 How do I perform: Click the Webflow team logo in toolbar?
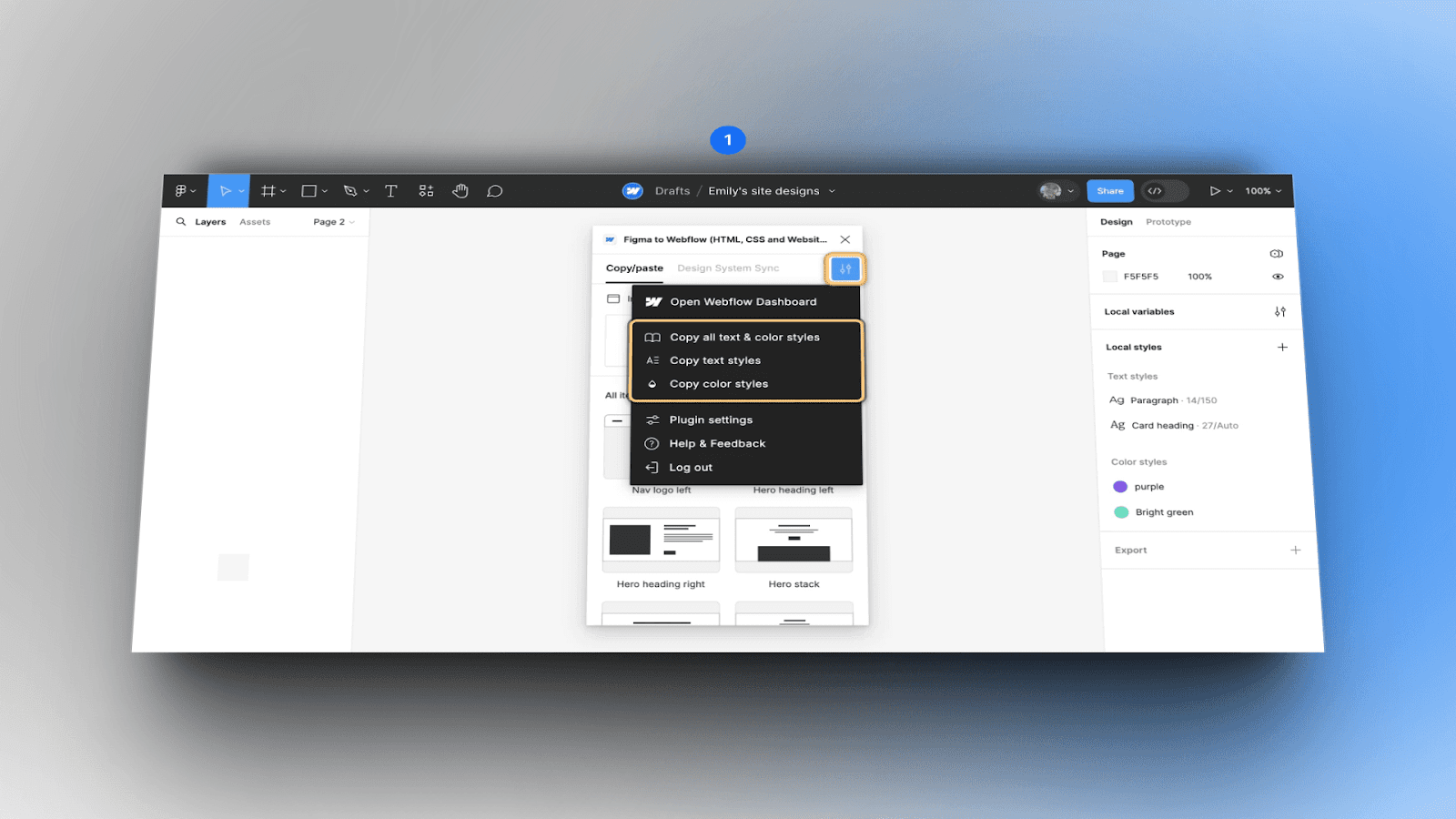click(x=632, y=191)
